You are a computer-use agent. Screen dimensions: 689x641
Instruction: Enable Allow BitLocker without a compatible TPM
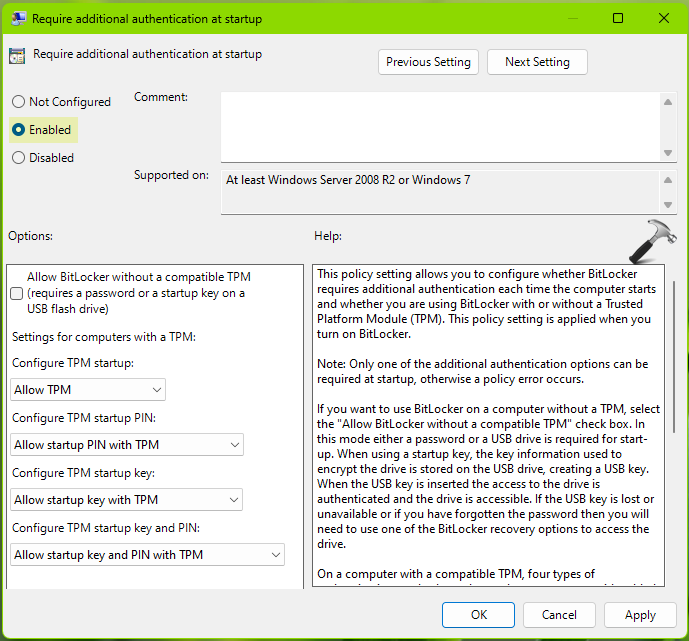pyautogui.click(x=16, y=293)
